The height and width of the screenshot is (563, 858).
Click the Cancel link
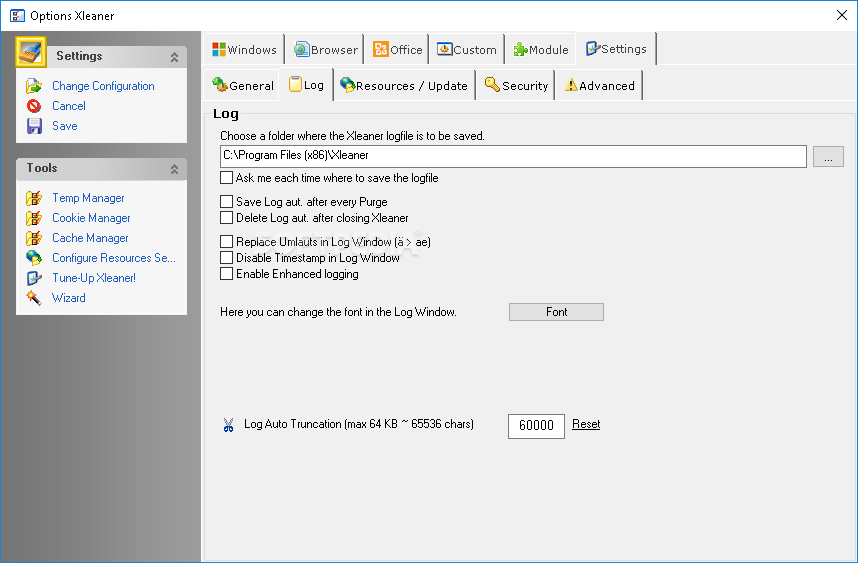coord(68,106)
